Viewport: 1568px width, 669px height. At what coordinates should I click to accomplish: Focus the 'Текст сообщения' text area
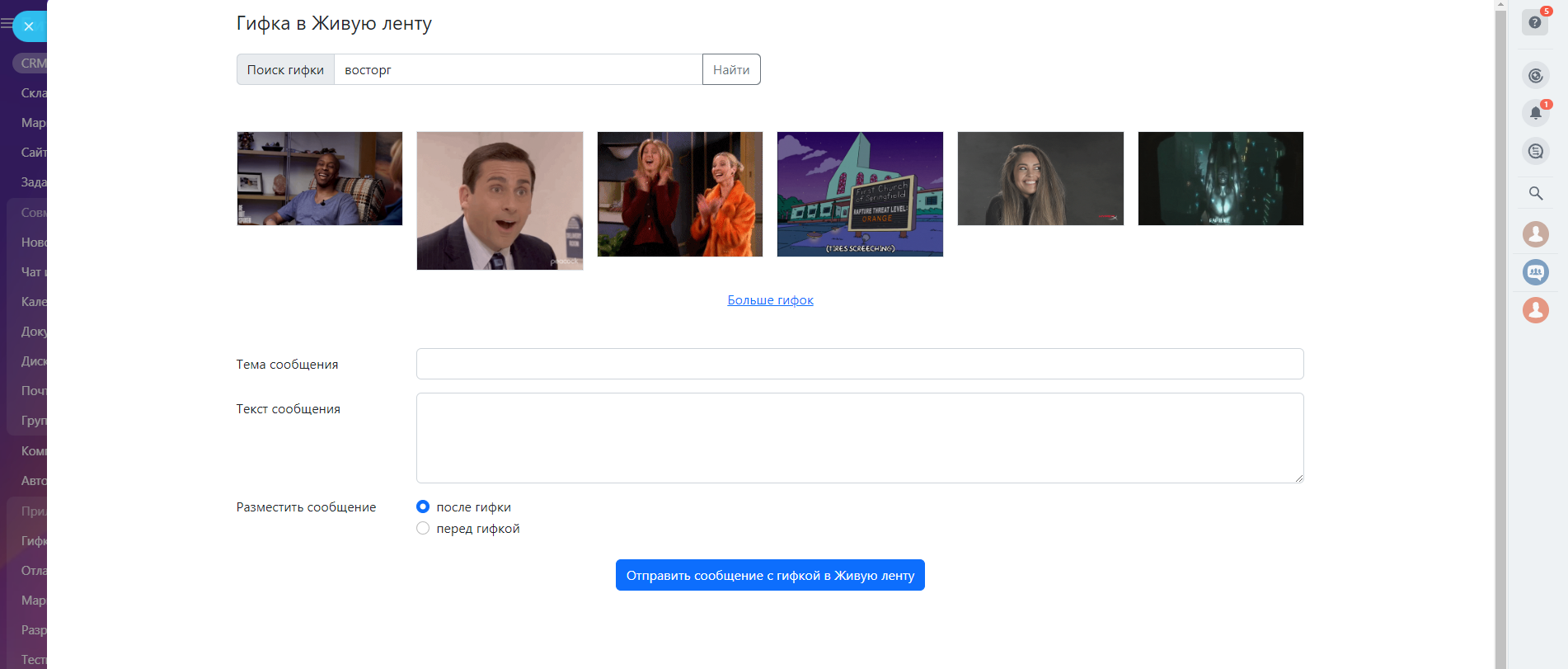coord(860,438)
